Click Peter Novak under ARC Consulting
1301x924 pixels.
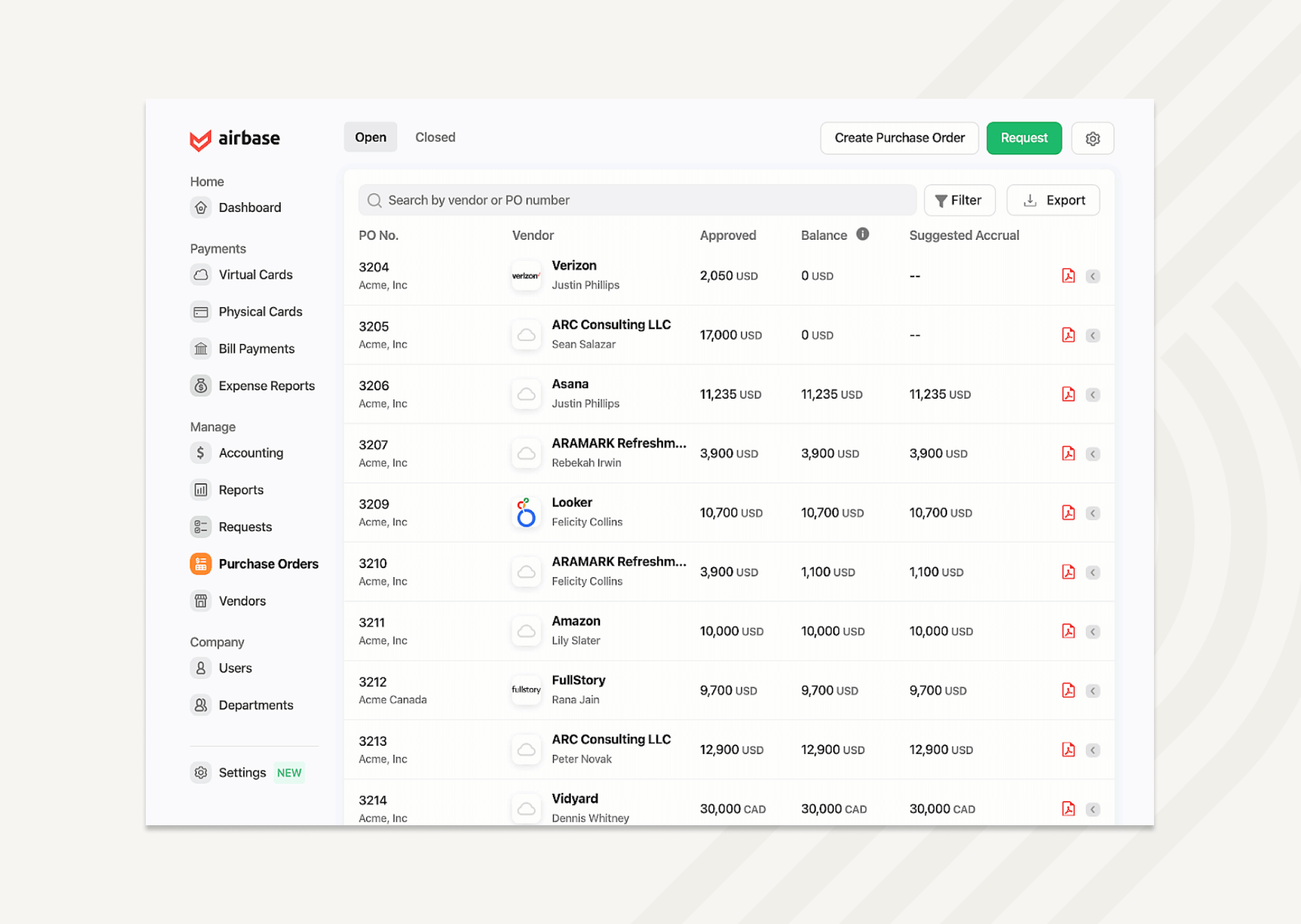point(581,759)
